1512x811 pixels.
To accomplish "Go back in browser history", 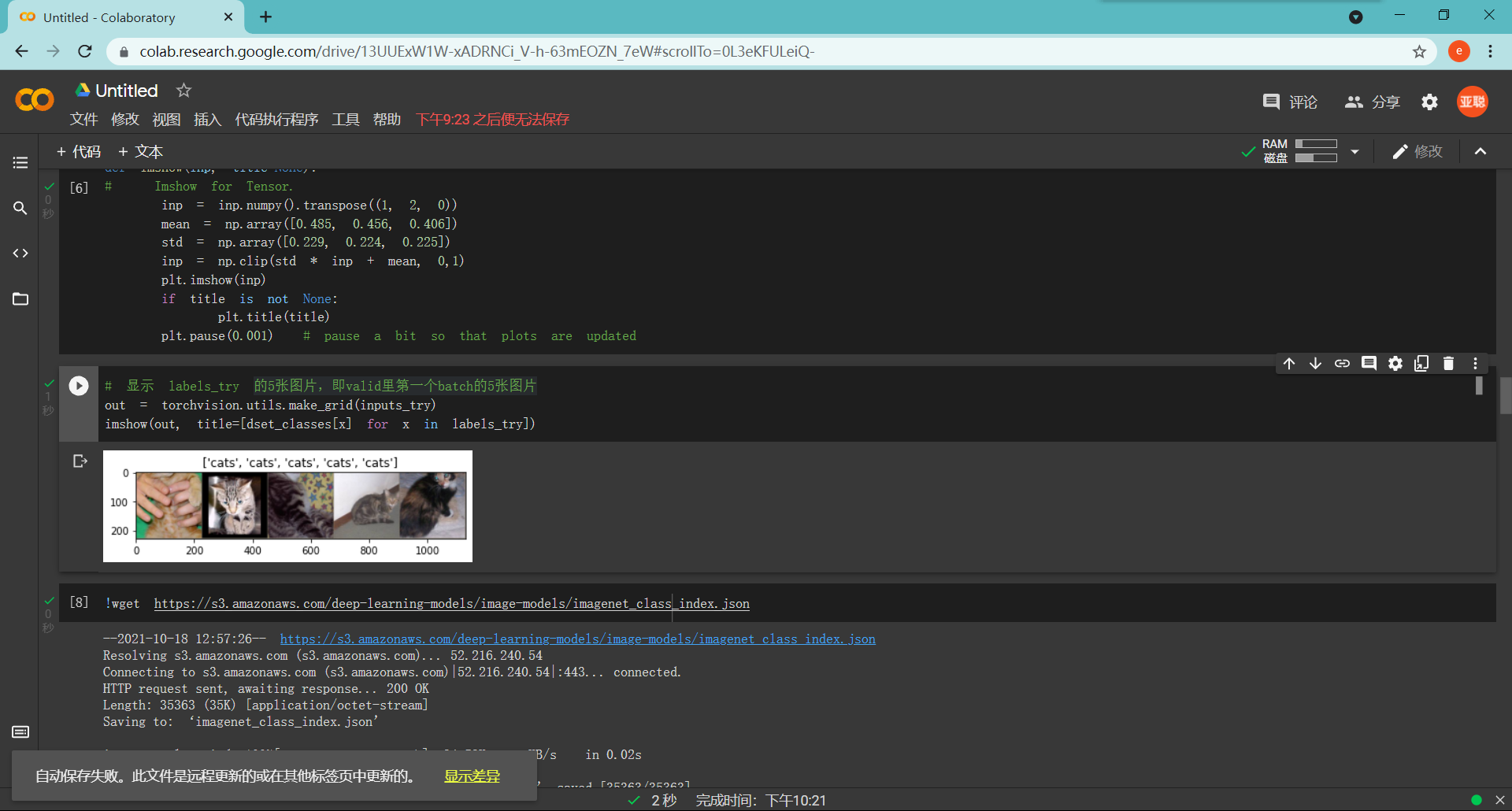I will pos(21,51).
